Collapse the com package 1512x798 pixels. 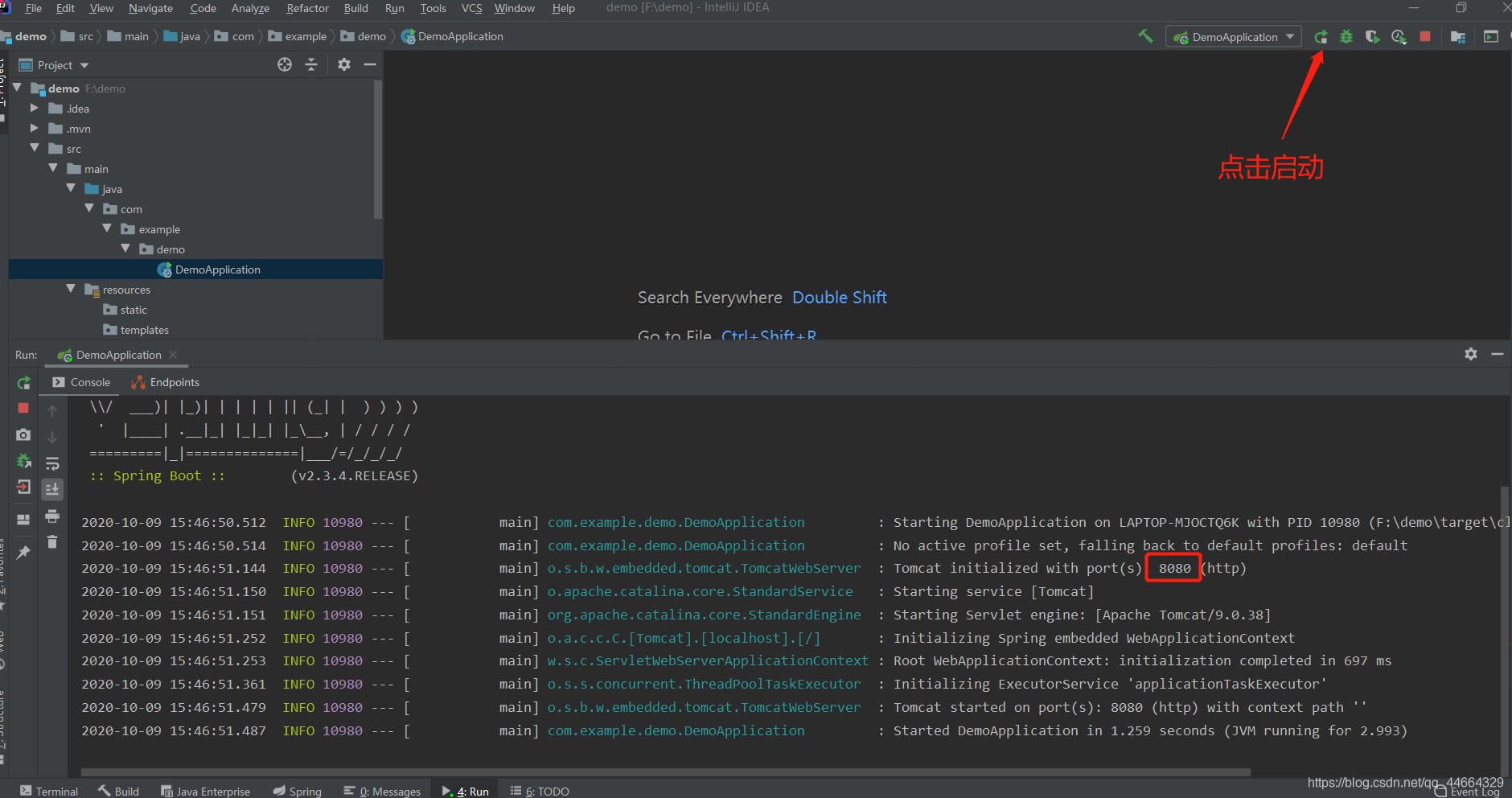[89, 208]
